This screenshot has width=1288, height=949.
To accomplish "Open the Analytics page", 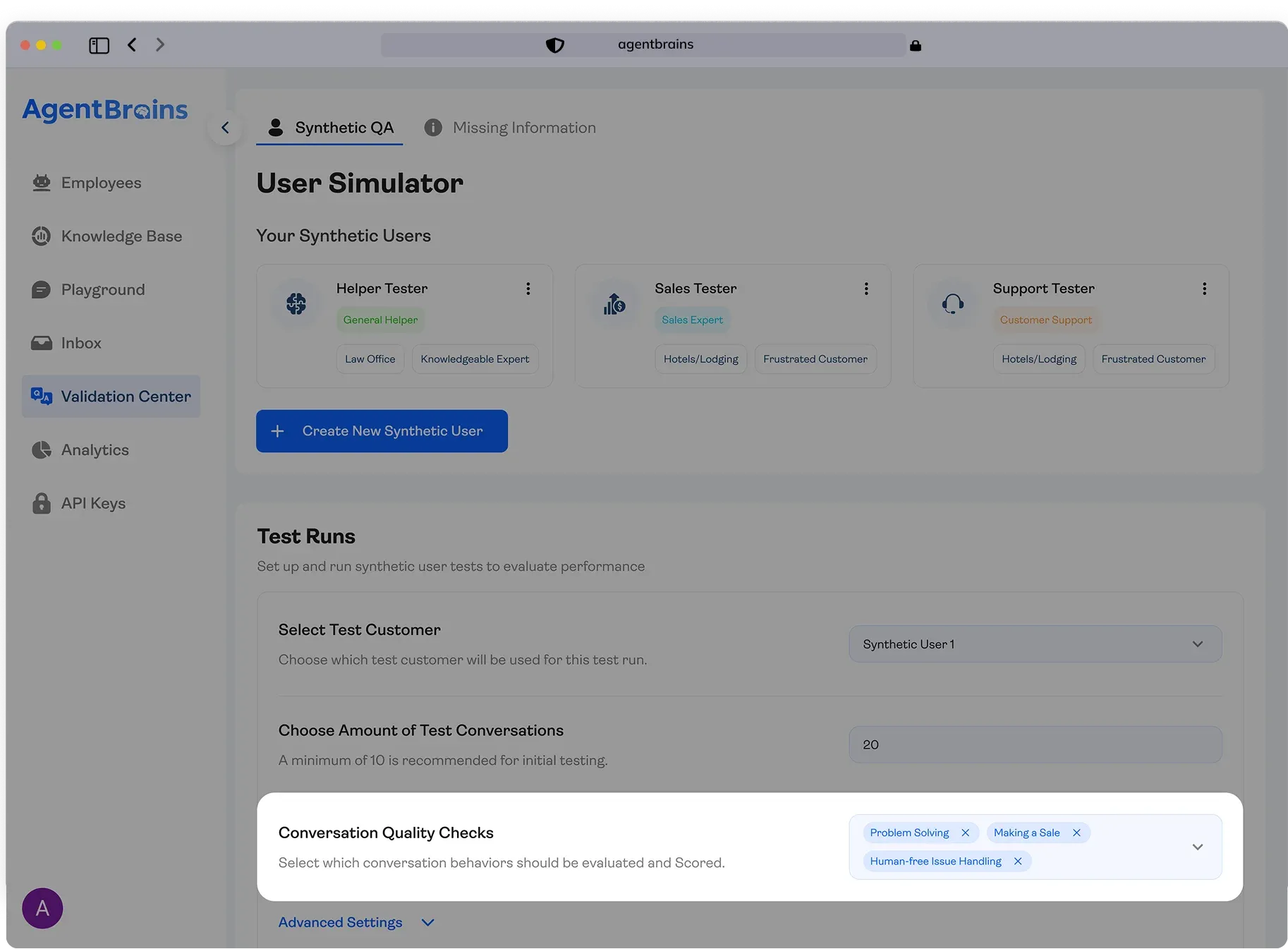I will [x=95, y=450].
